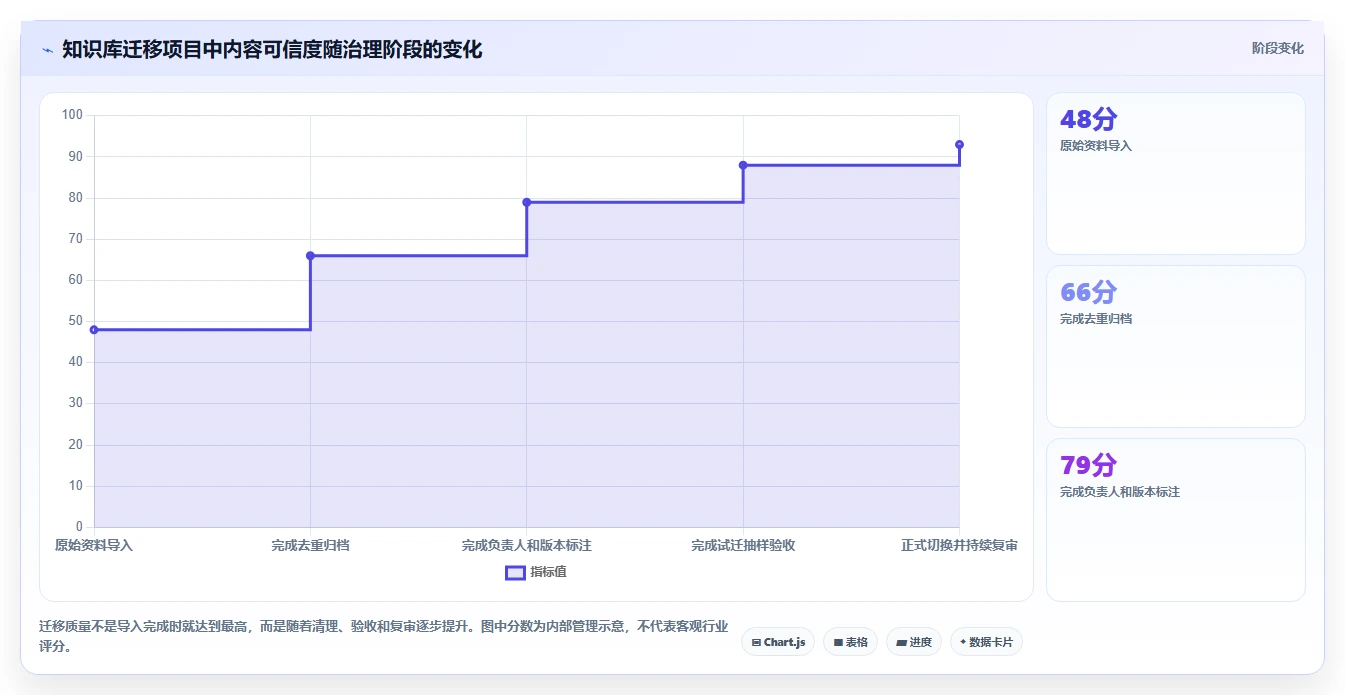Screen dimensions: 1345x695
Task: Select the Chart.js tag chip
Action: 778,642
